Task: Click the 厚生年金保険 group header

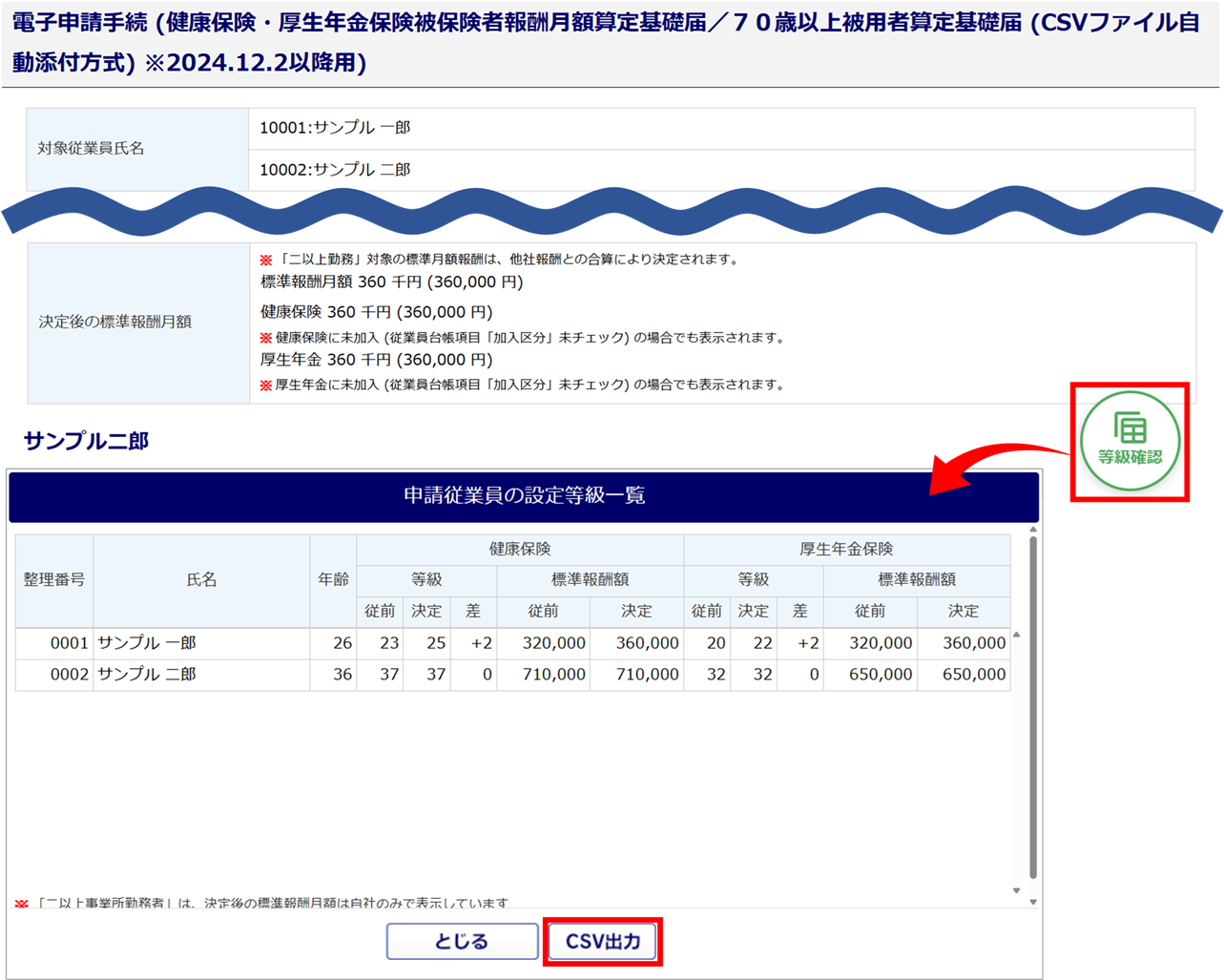Action: (x=846, y=550)
